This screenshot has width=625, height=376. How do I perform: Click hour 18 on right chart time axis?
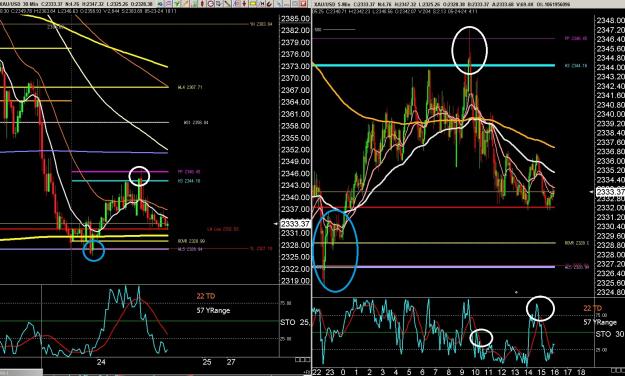pyautogui.click(x=580, y=372)
